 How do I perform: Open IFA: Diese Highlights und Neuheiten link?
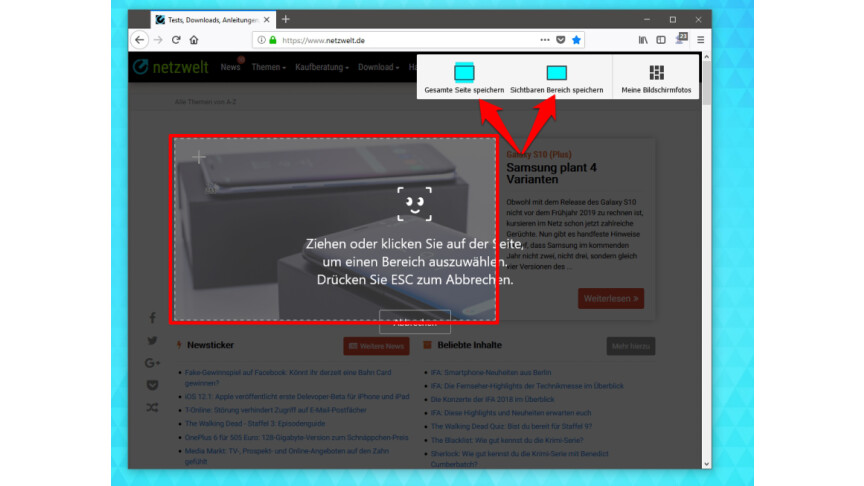tap(510, 412)
